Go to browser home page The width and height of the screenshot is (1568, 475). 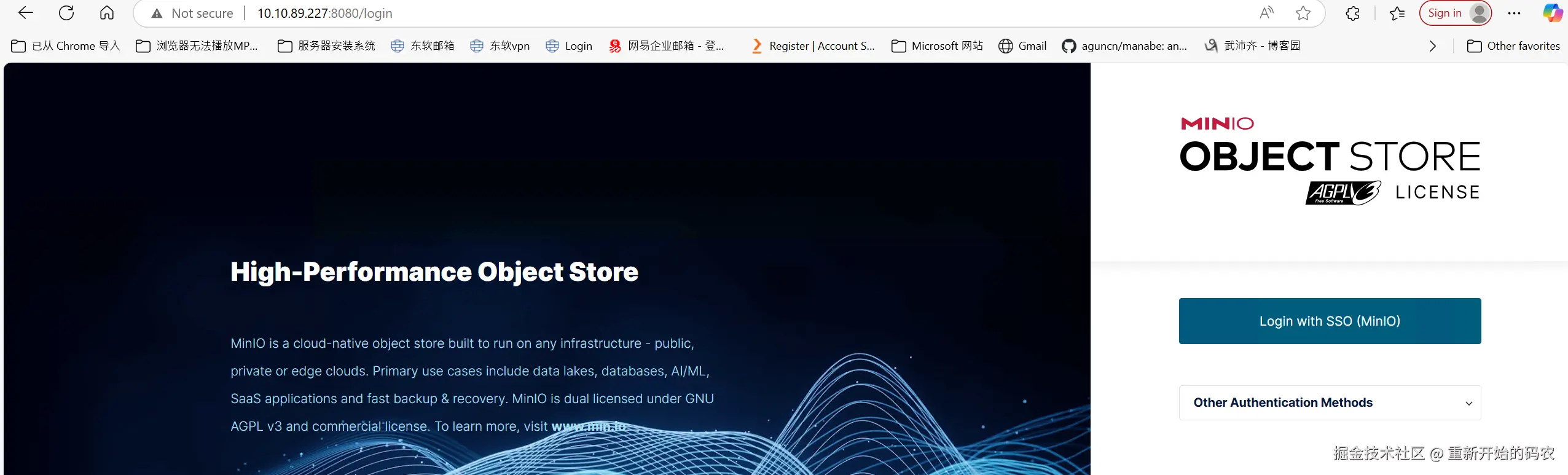(107, 13)
